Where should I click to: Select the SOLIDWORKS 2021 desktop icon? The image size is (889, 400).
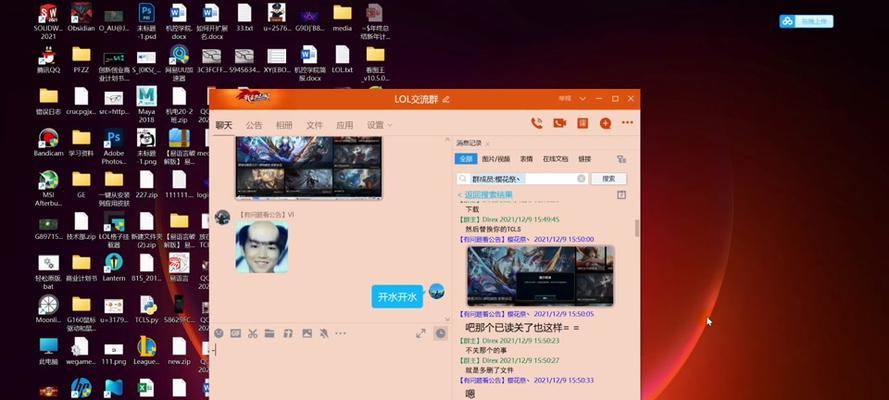point(48,22)
